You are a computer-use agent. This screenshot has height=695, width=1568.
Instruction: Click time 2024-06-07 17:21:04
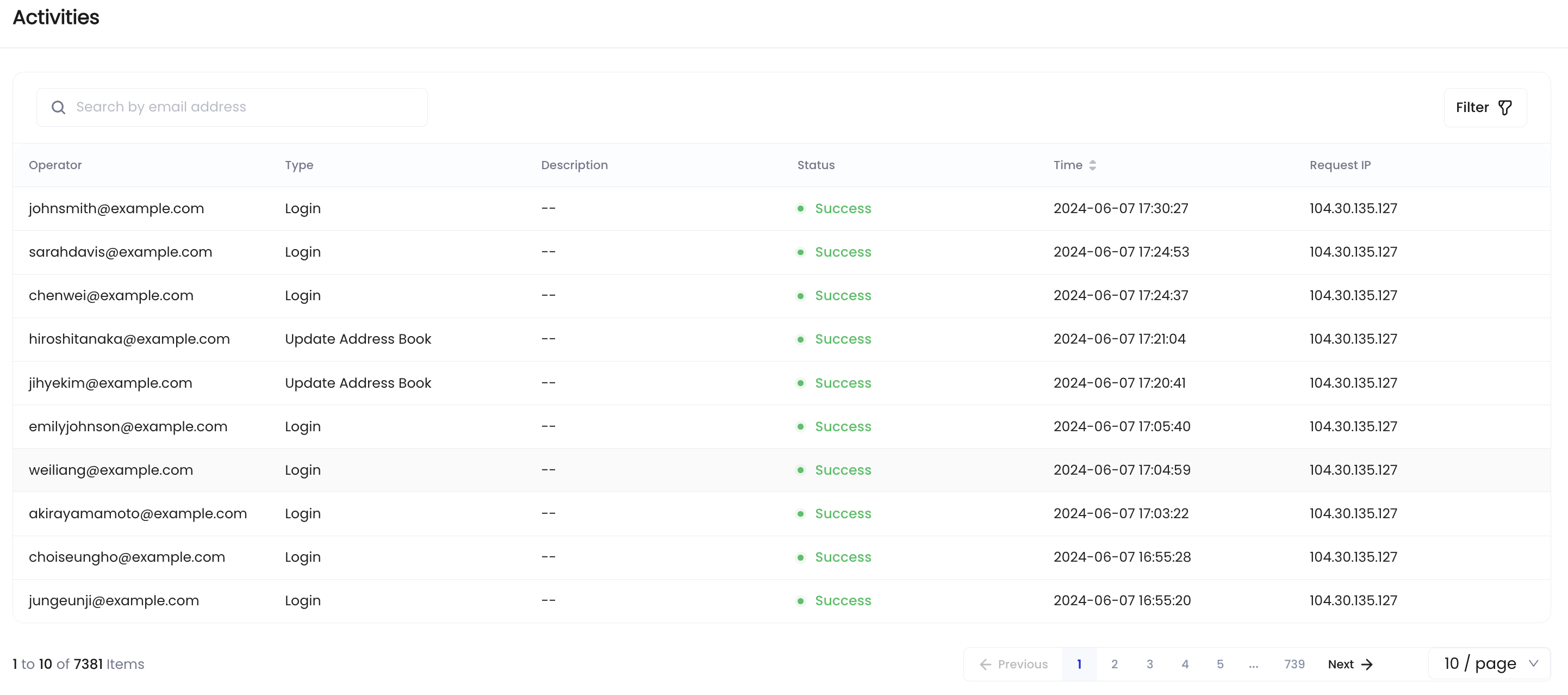click(1119, 339)
